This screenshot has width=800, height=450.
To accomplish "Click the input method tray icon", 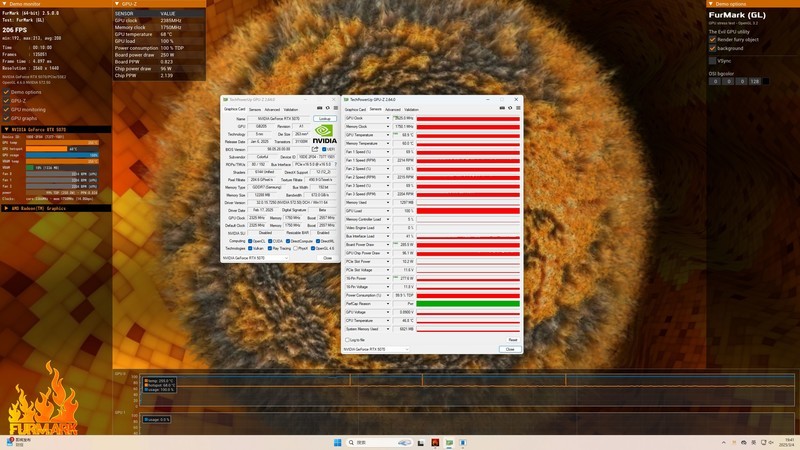I will point(754,442).
